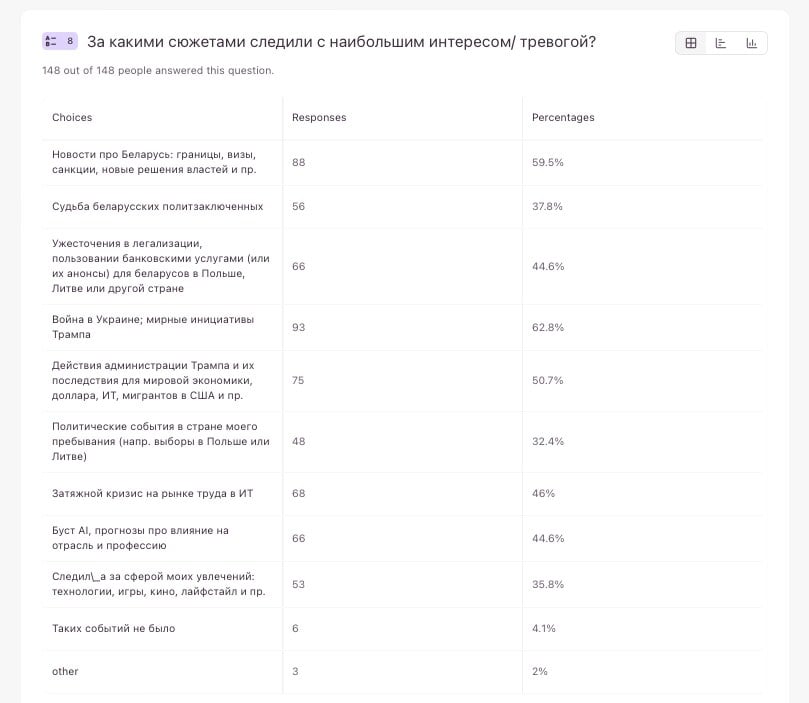Viewport: 809px width, 703px height.
Task: Select the 'Судьба беларусских политзаключенных' row
Action: (158, 206)
